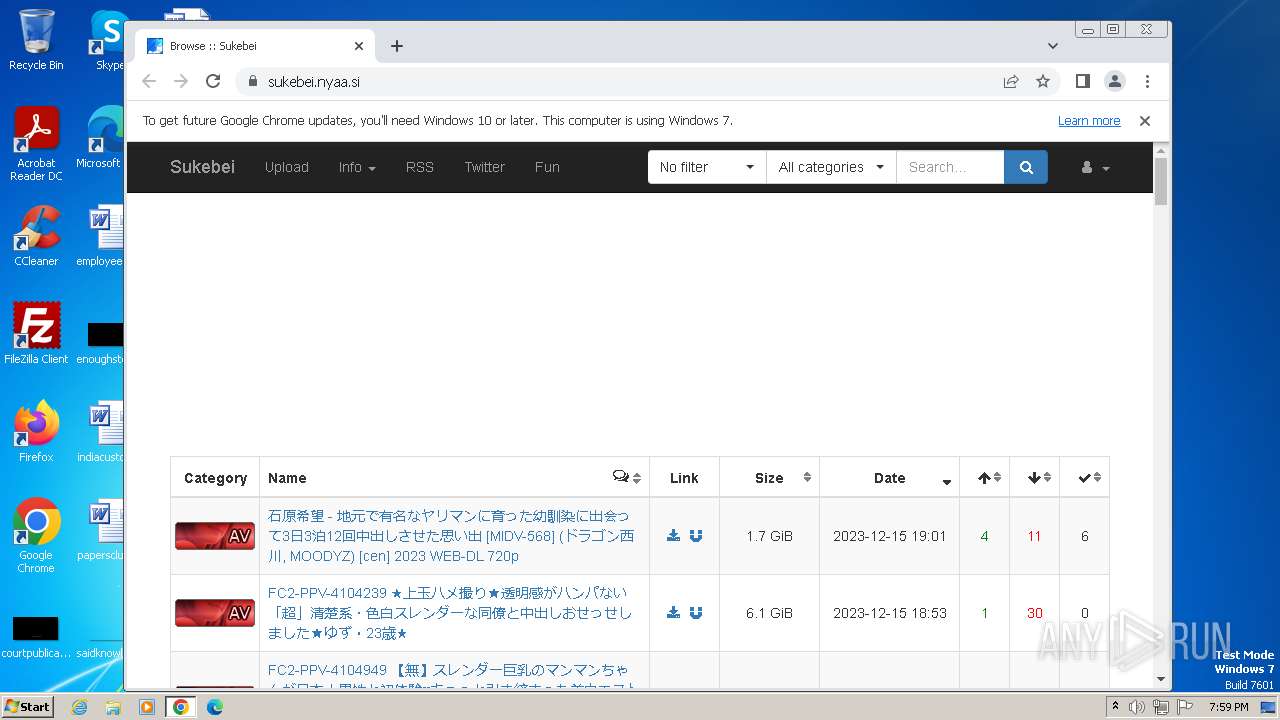Click in the Search input field
The width and height of the screenshot is (1280, 720).
click(x=950, y=167)
